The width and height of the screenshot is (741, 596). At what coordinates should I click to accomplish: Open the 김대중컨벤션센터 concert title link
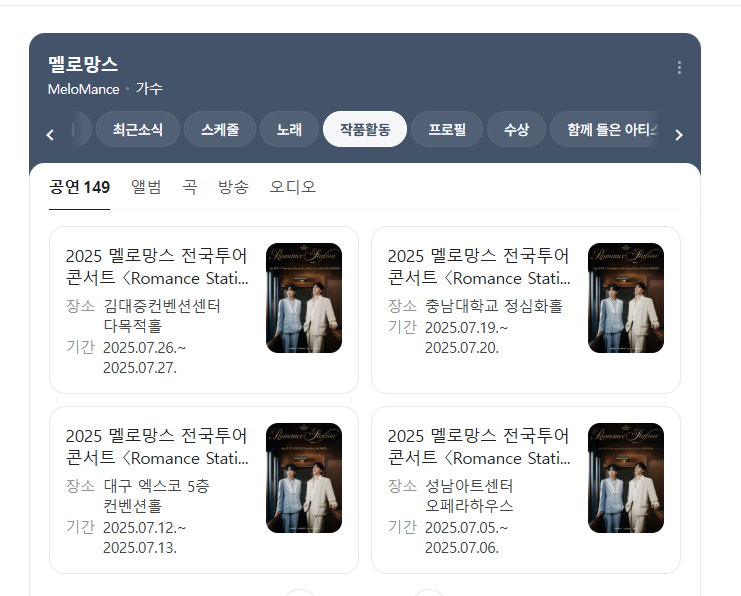(157, 267)
